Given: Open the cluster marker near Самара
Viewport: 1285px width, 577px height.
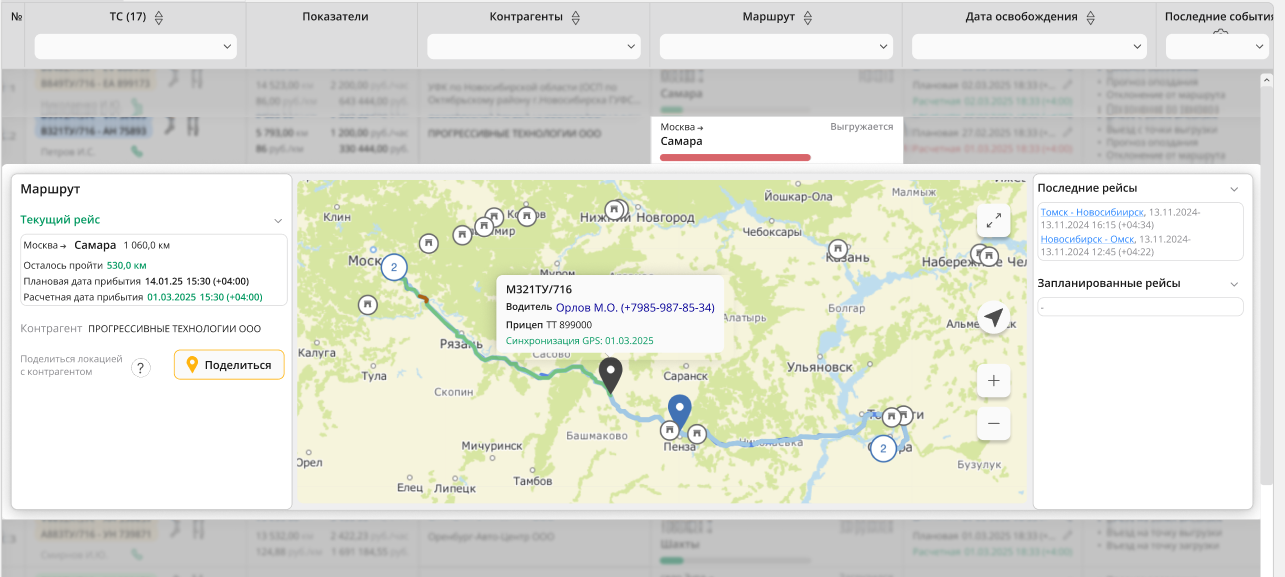Looking at the screenshot, I should click(882, 449).
